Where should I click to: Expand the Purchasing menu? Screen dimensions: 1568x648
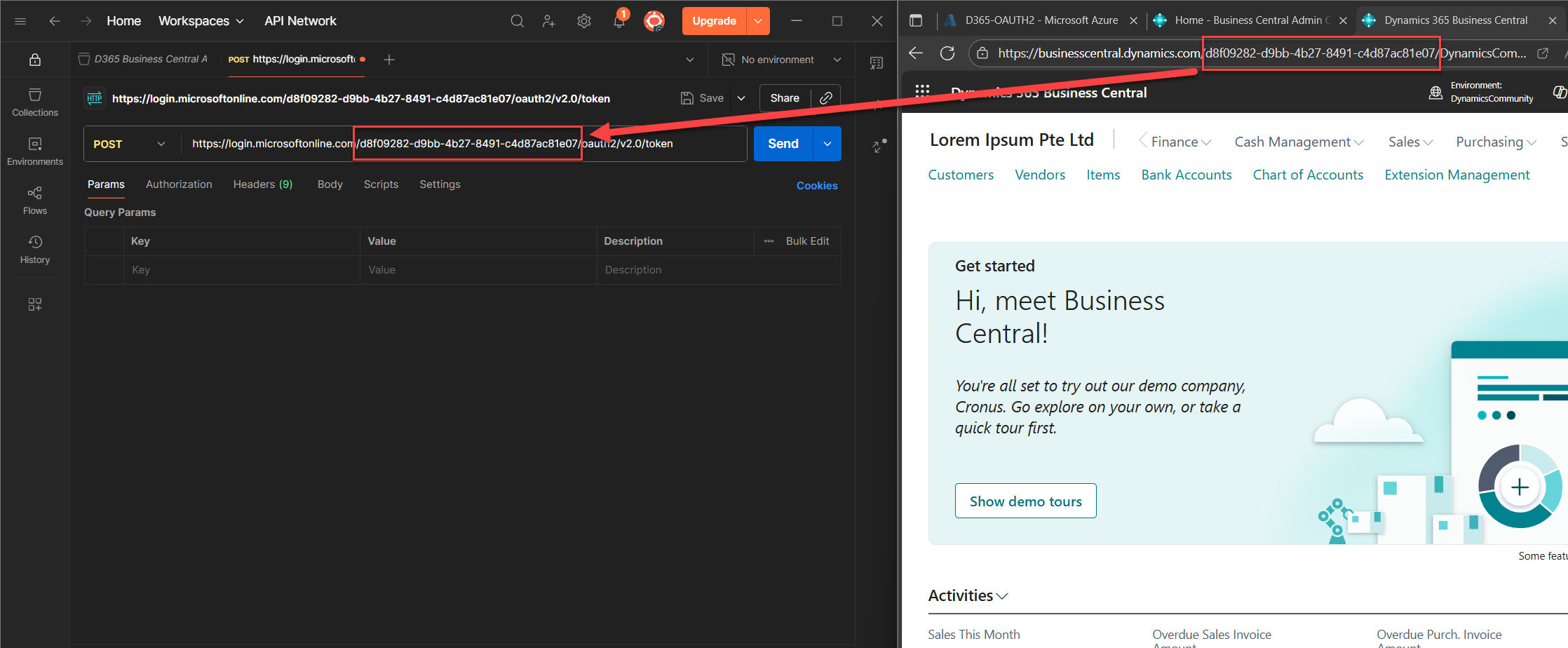[x=1496, y=142]
